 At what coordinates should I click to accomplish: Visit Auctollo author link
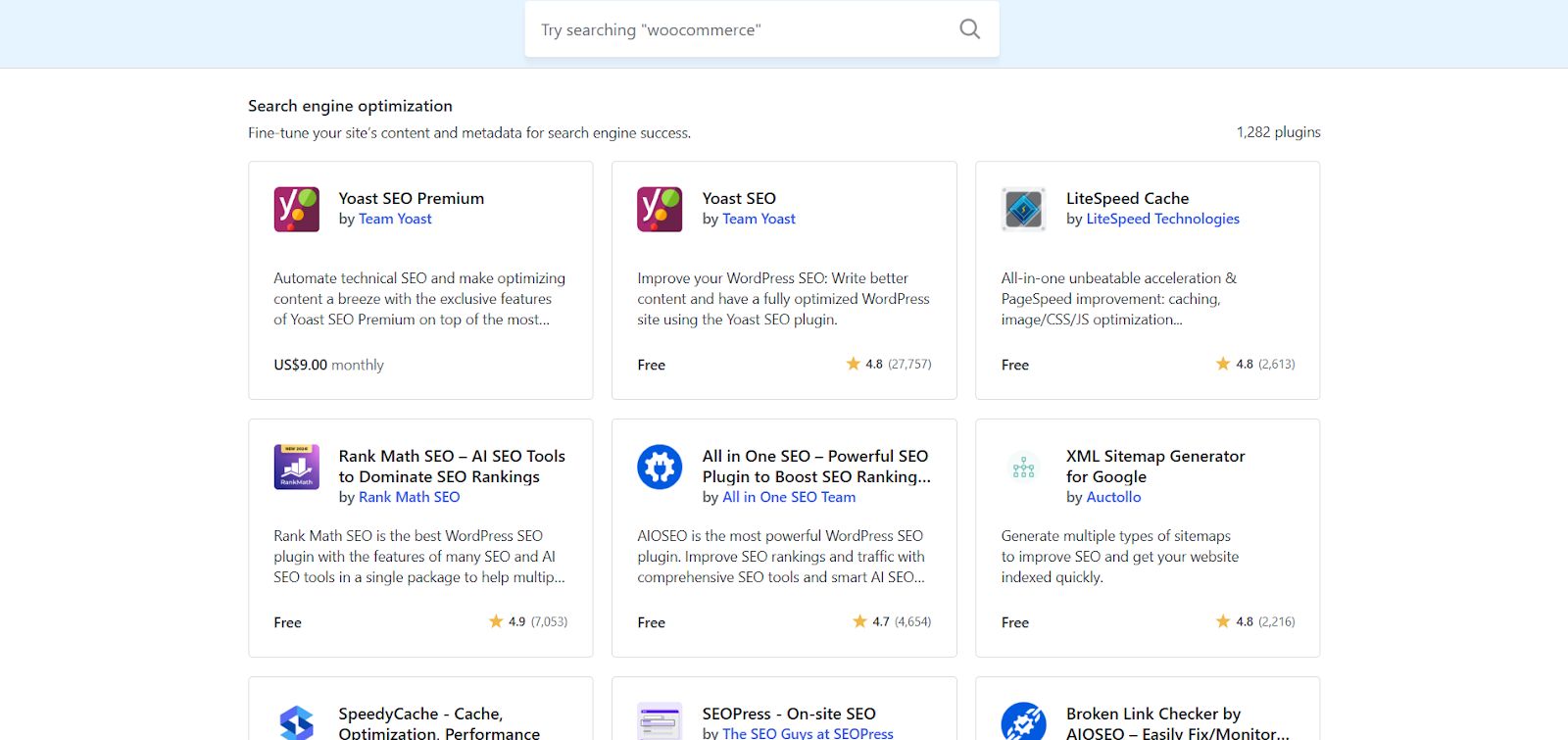1113,497
